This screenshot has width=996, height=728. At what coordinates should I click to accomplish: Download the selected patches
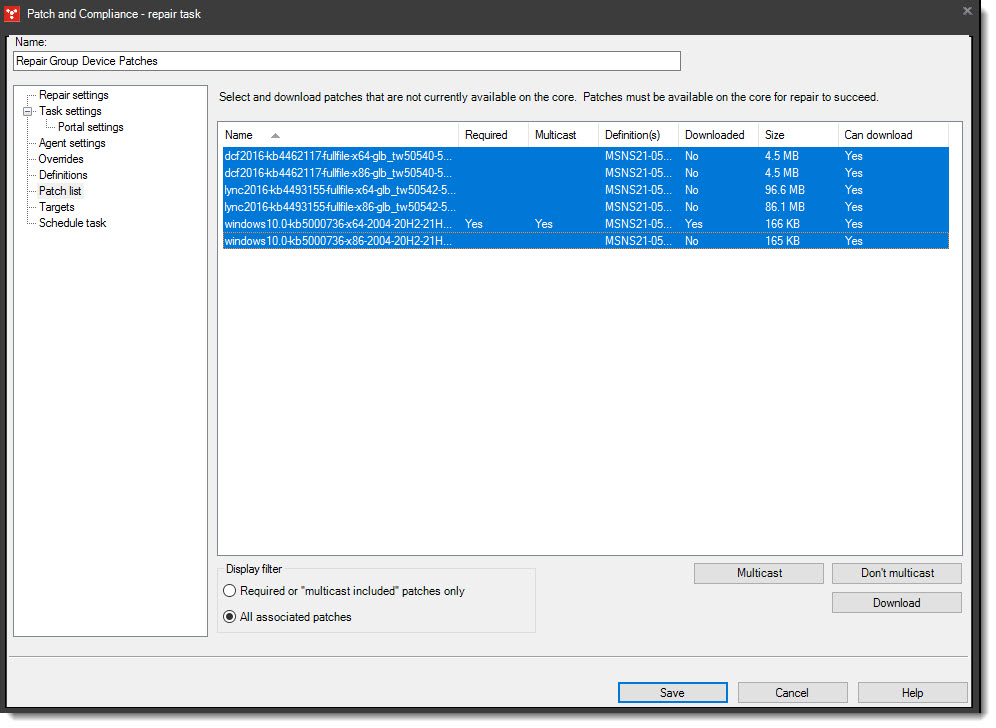click(x=896, y=603)
